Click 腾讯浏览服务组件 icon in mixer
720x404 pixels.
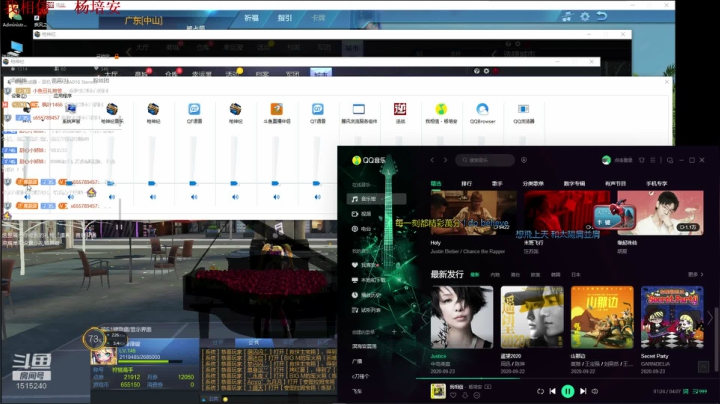tap(359, 109)
